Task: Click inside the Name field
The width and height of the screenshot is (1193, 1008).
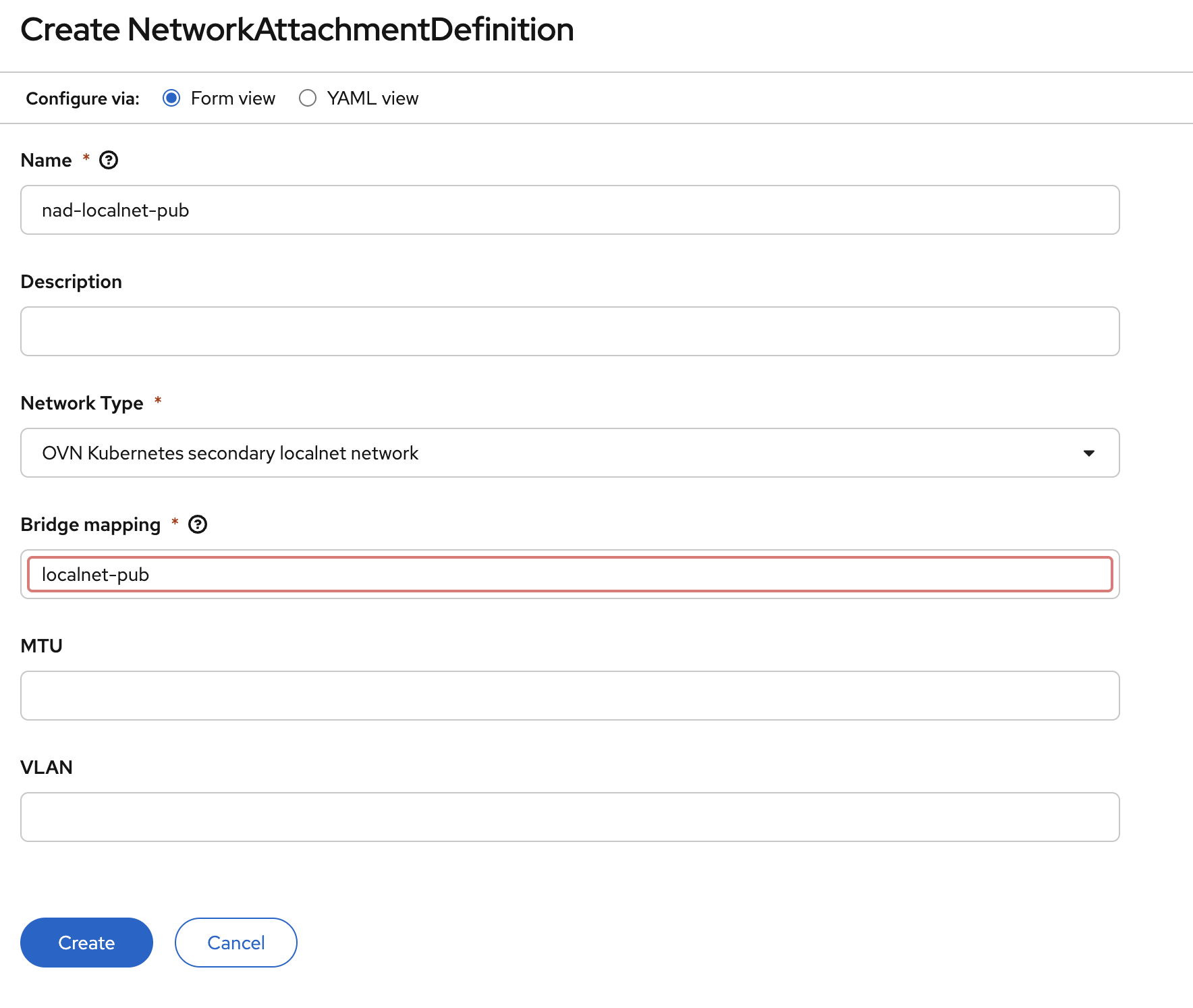Action: click(x=570, y=210)
